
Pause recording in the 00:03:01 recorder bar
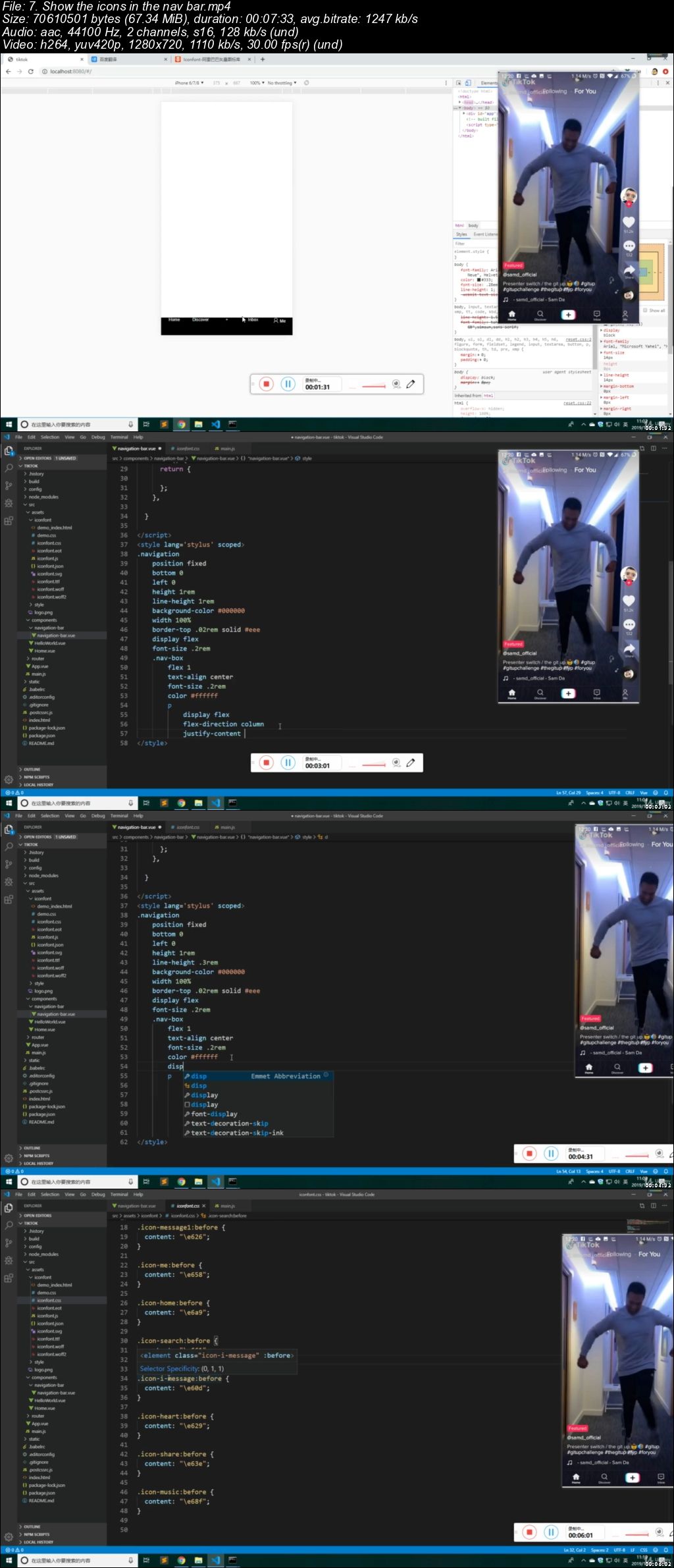tap(288, 763)
